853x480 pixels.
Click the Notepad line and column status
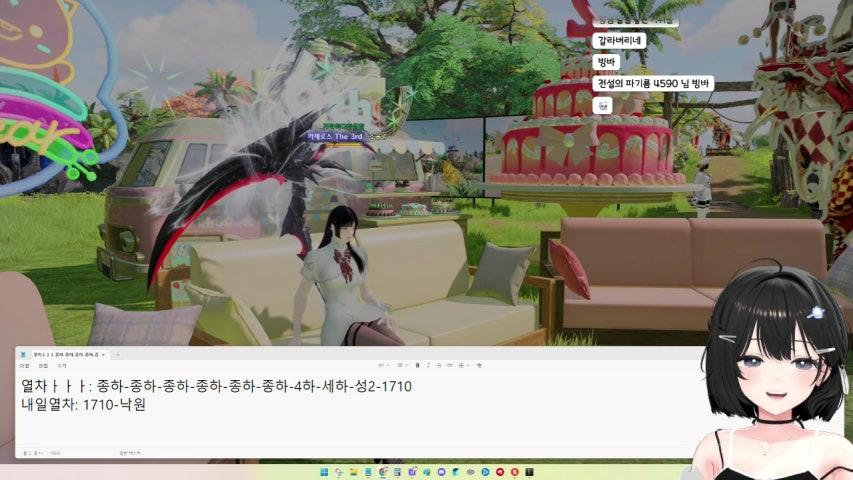coord(33,453)
